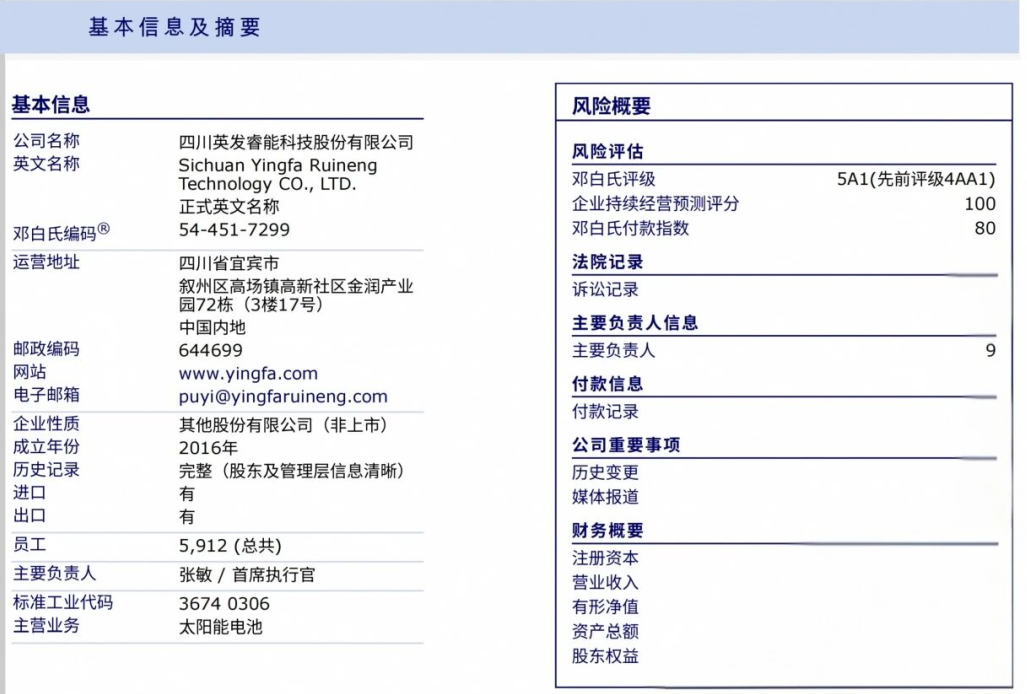Viewport: 1027px width, 694px height.
Task: Open the 邓白氏评级 risk item
Action: click(x=614, y=179)
